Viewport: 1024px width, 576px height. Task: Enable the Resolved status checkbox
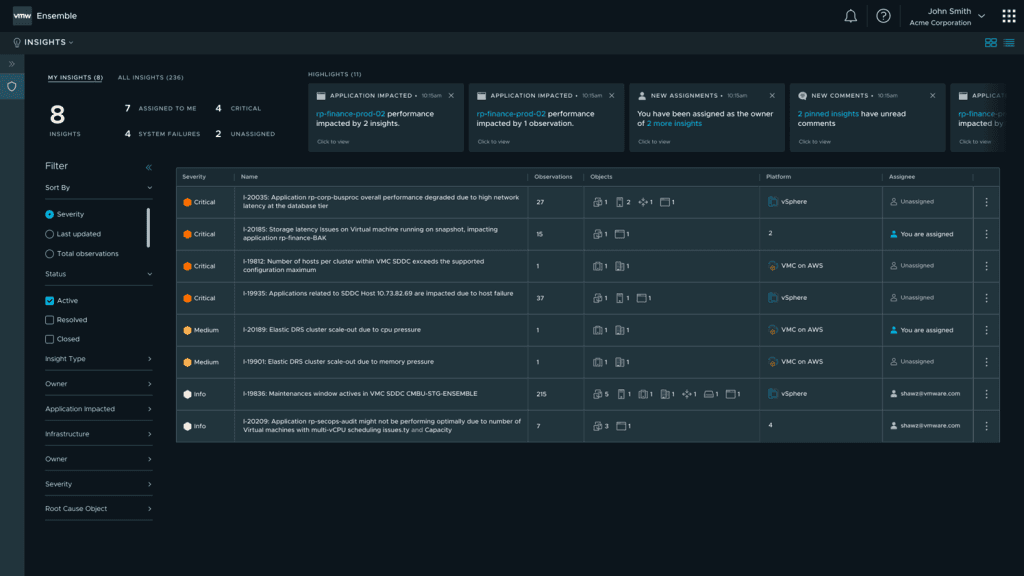coord(50,320)
